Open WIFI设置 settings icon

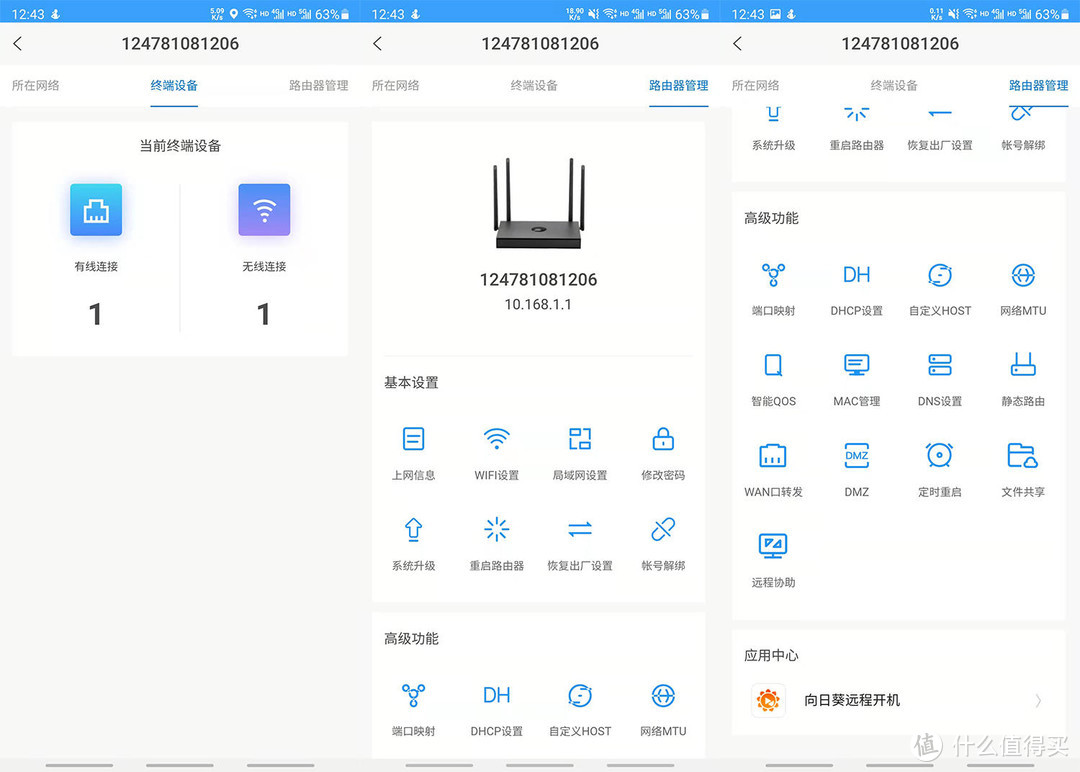(496, 438)
